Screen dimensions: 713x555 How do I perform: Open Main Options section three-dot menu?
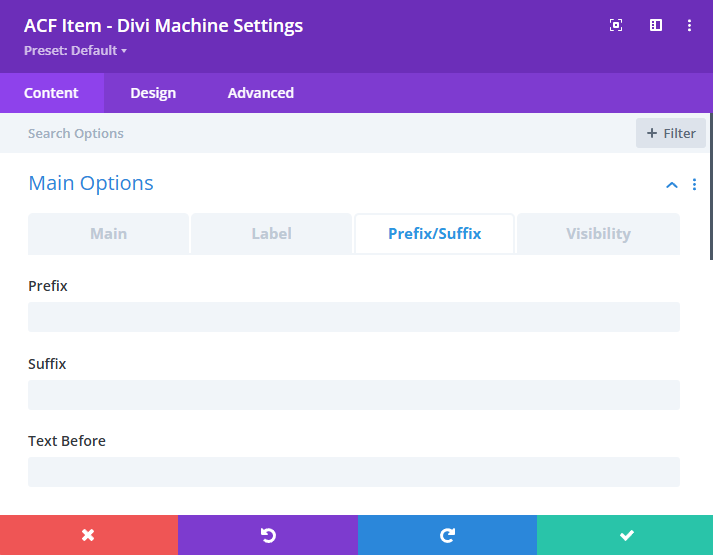694,185
